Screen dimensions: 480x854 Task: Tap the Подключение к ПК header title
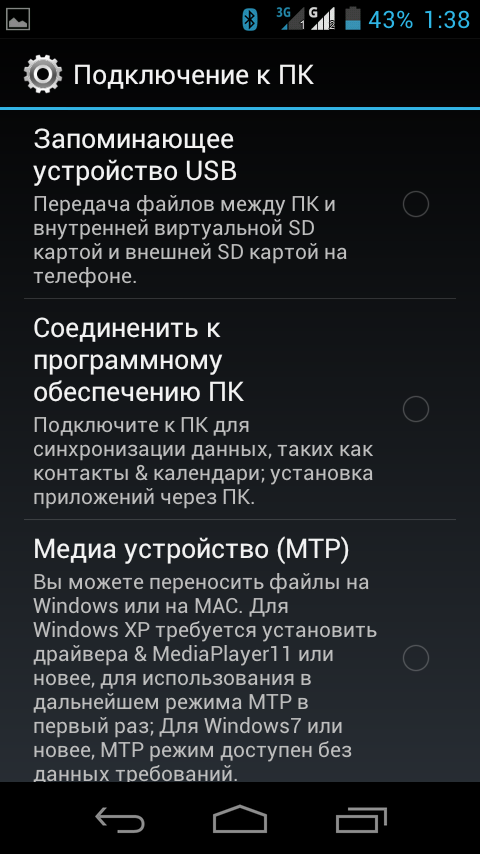193,75
